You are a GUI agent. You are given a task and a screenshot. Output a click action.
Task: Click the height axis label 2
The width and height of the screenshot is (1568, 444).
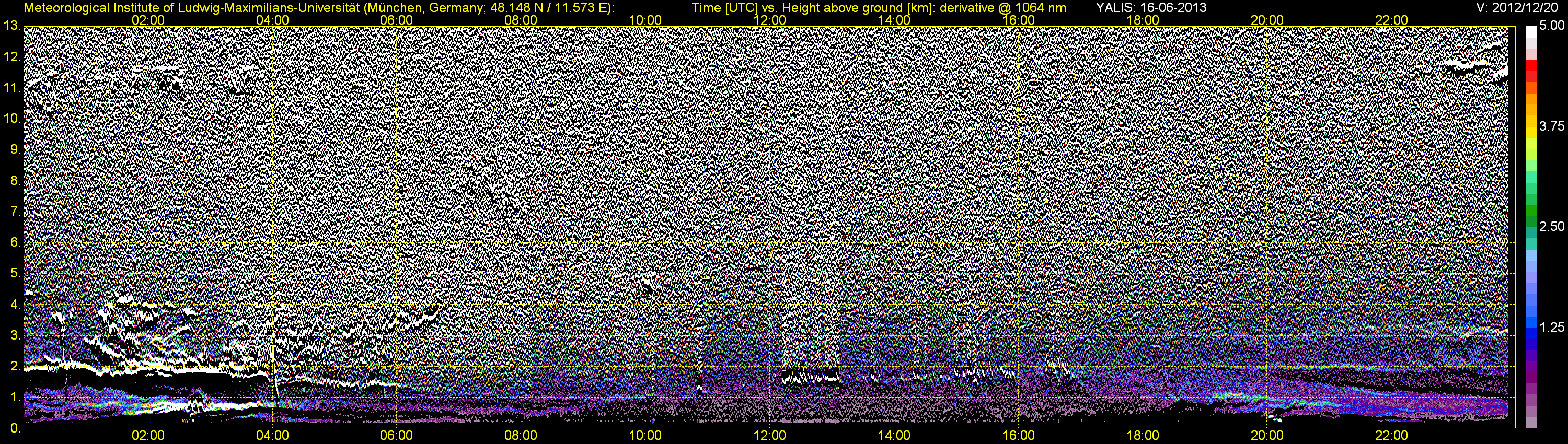pos(15,366)
